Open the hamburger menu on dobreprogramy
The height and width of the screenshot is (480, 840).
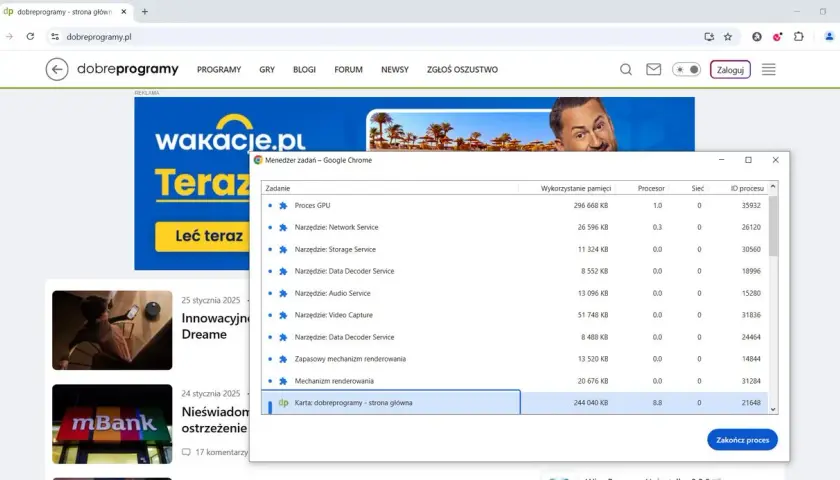[x=769, y=70]
